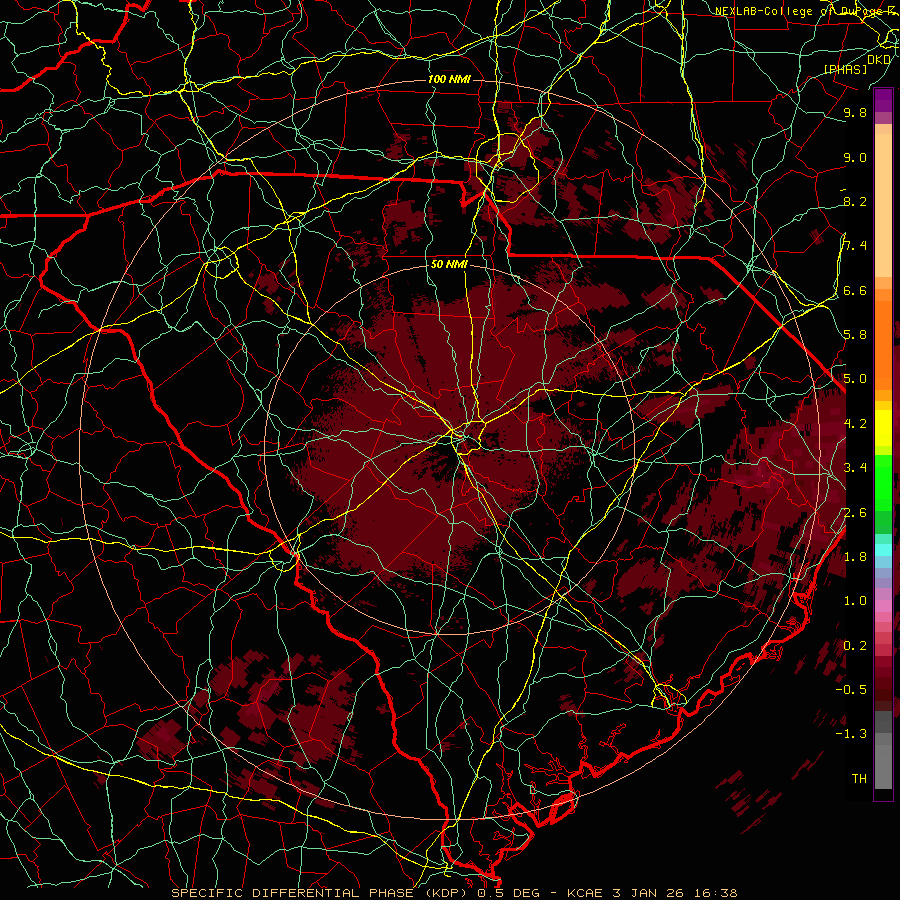The height and width of the screenshot is (900, 900).
Task: Pick the pink color bar segment near 1.0
Action: pyautogui.click(x=883, y=606)
